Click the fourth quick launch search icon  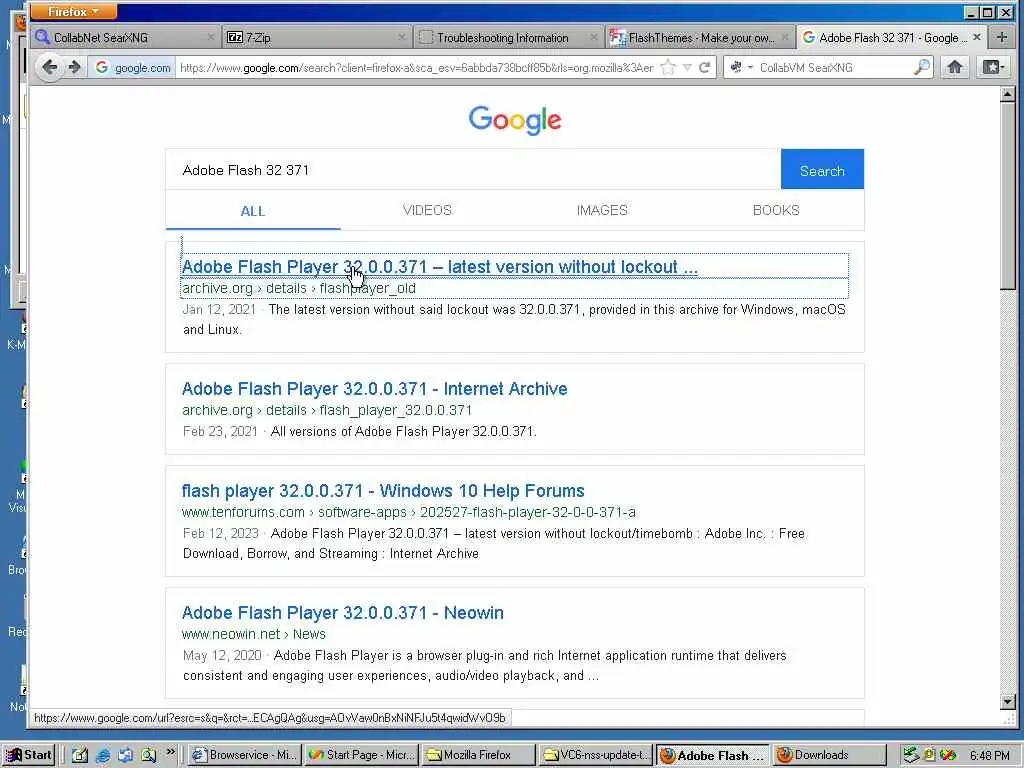(x=148, y=755)
